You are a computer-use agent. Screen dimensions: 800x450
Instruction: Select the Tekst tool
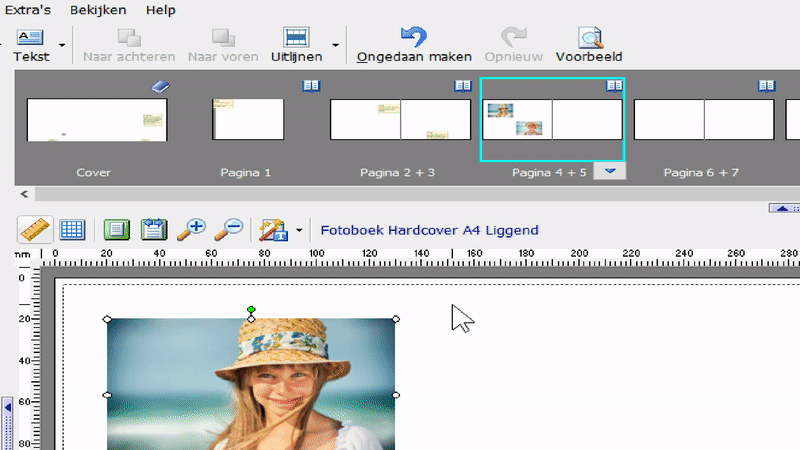(30, 45)
